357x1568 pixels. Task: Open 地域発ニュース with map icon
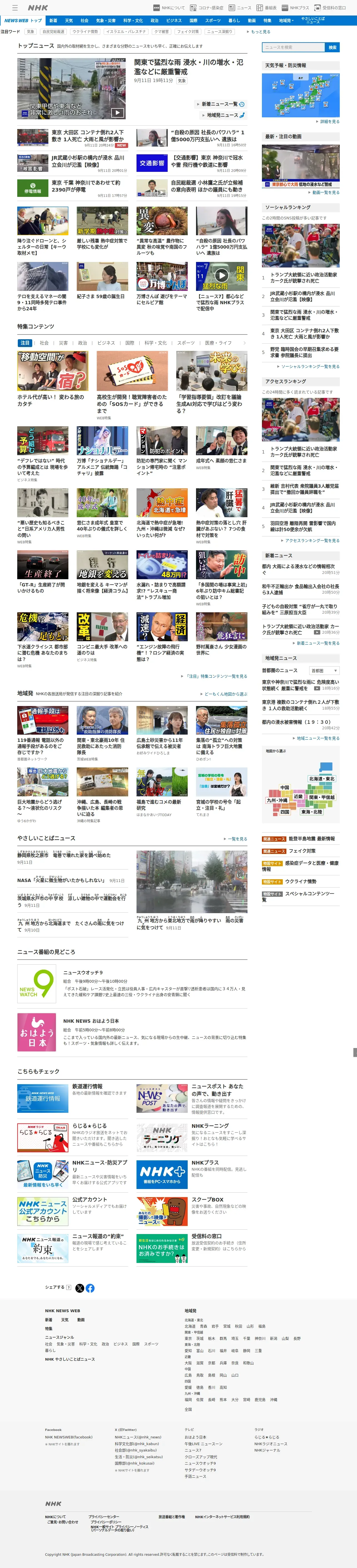click(223, 115)
